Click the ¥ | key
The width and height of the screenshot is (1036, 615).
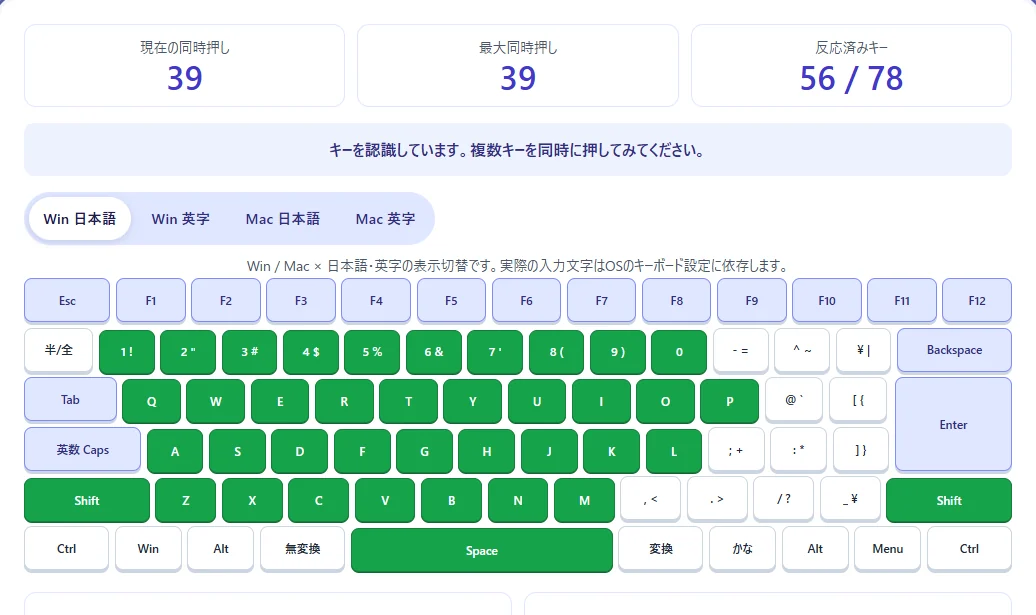click(x=864, y=351)
